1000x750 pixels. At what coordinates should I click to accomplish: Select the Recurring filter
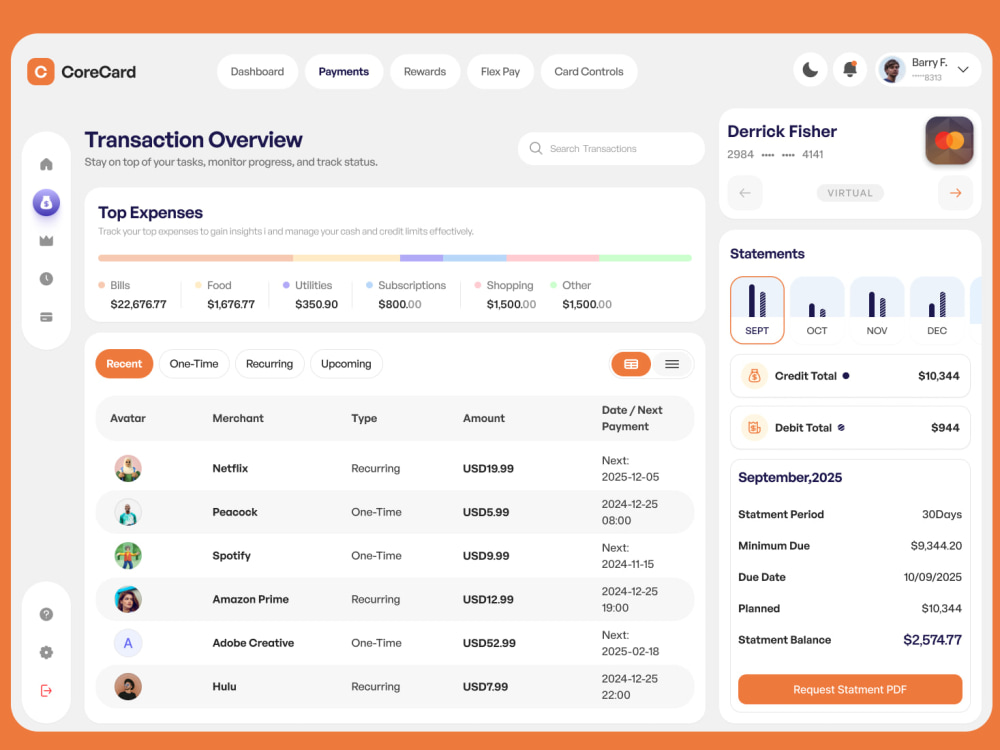click(x=269, y=364)
